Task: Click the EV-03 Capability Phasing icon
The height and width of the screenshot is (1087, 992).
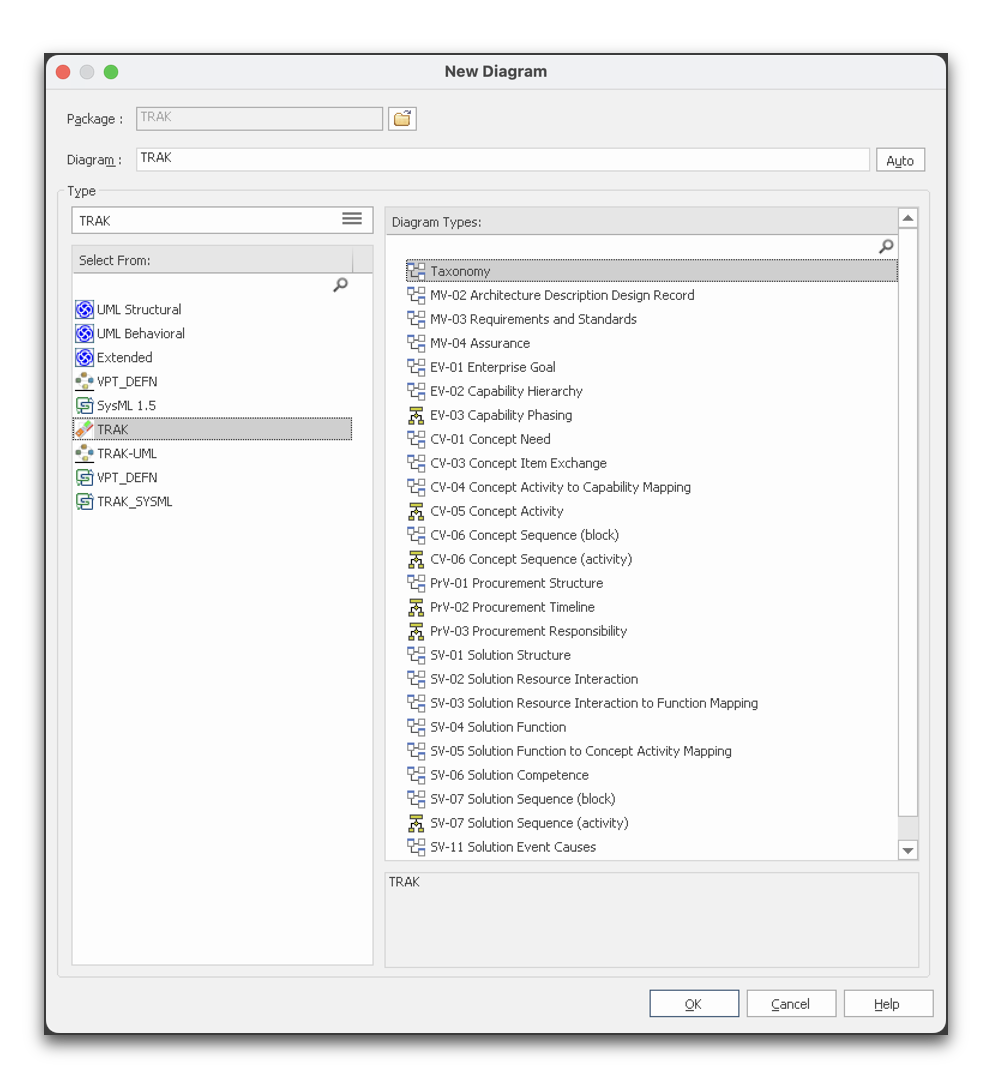Action: point(416,415)
